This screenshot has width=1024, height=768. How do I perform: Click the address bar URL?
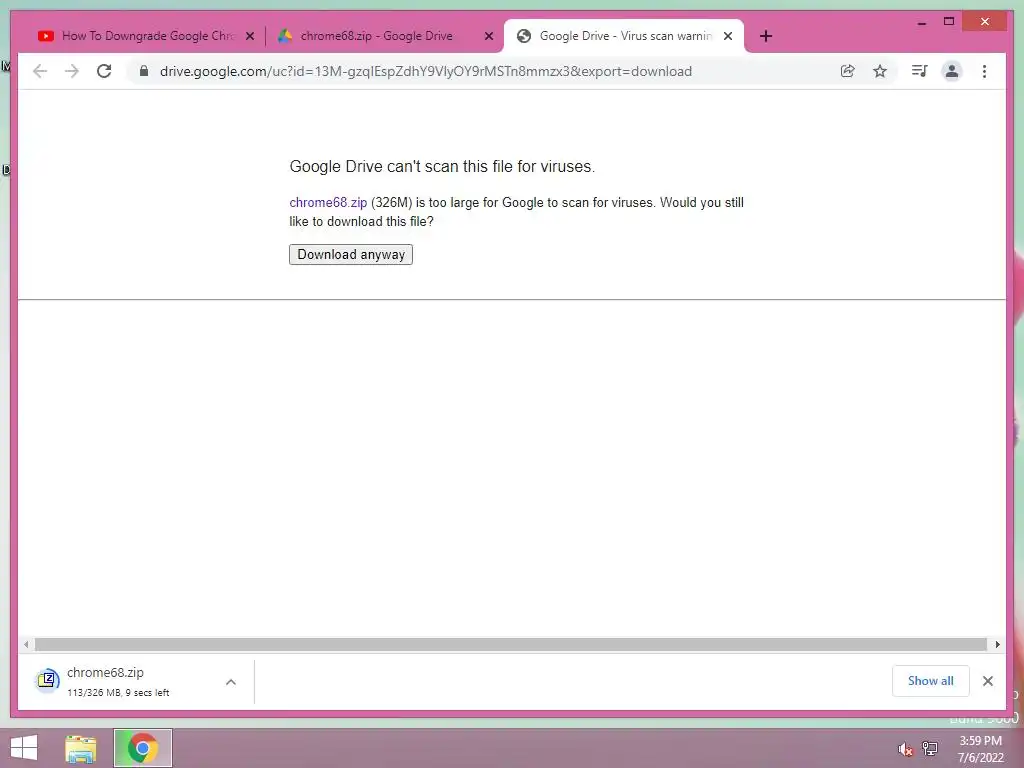click(426, 71)
